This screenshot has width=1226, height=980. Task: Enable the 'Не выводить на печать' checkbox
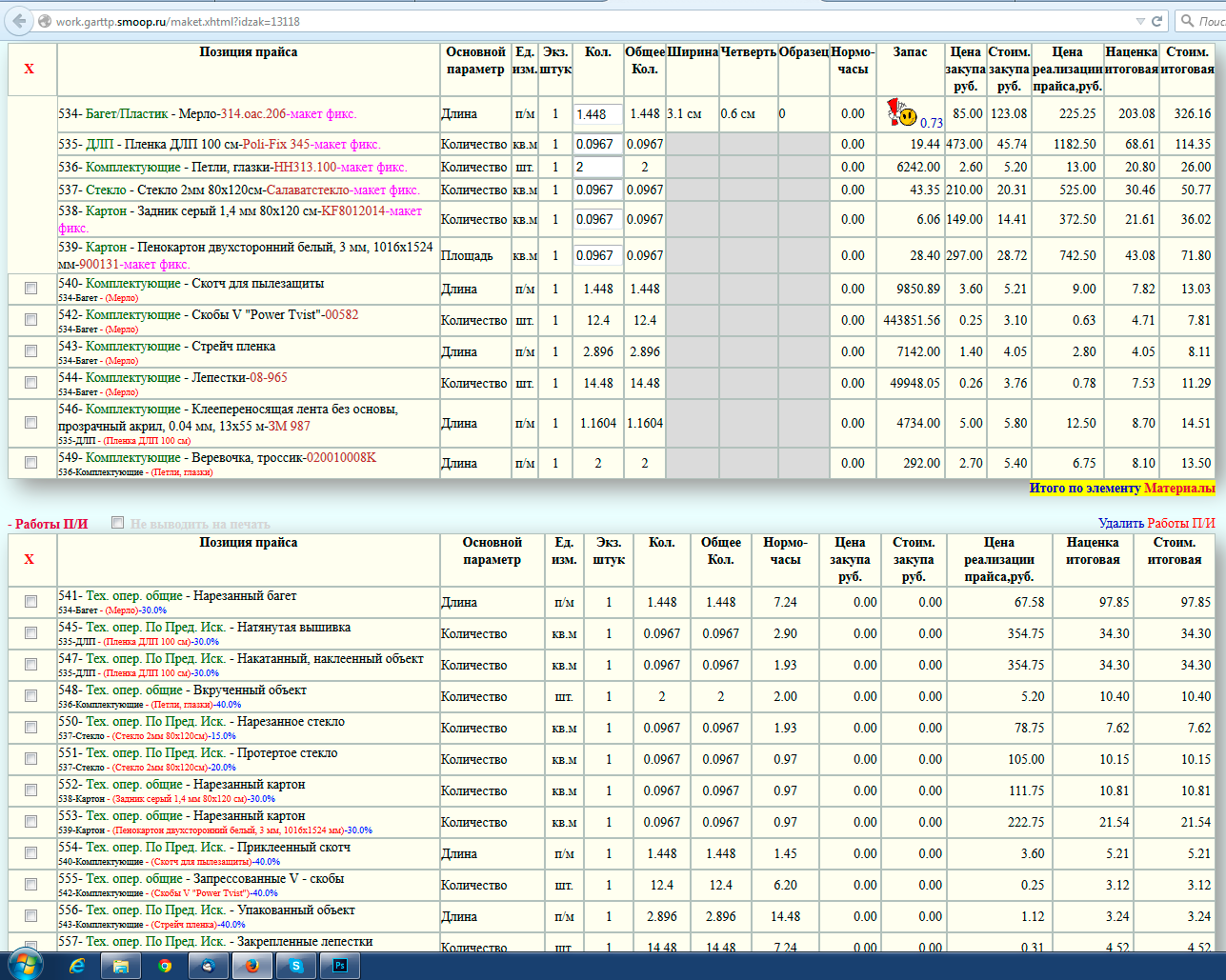pyautogui.click(x=117, y=522)
